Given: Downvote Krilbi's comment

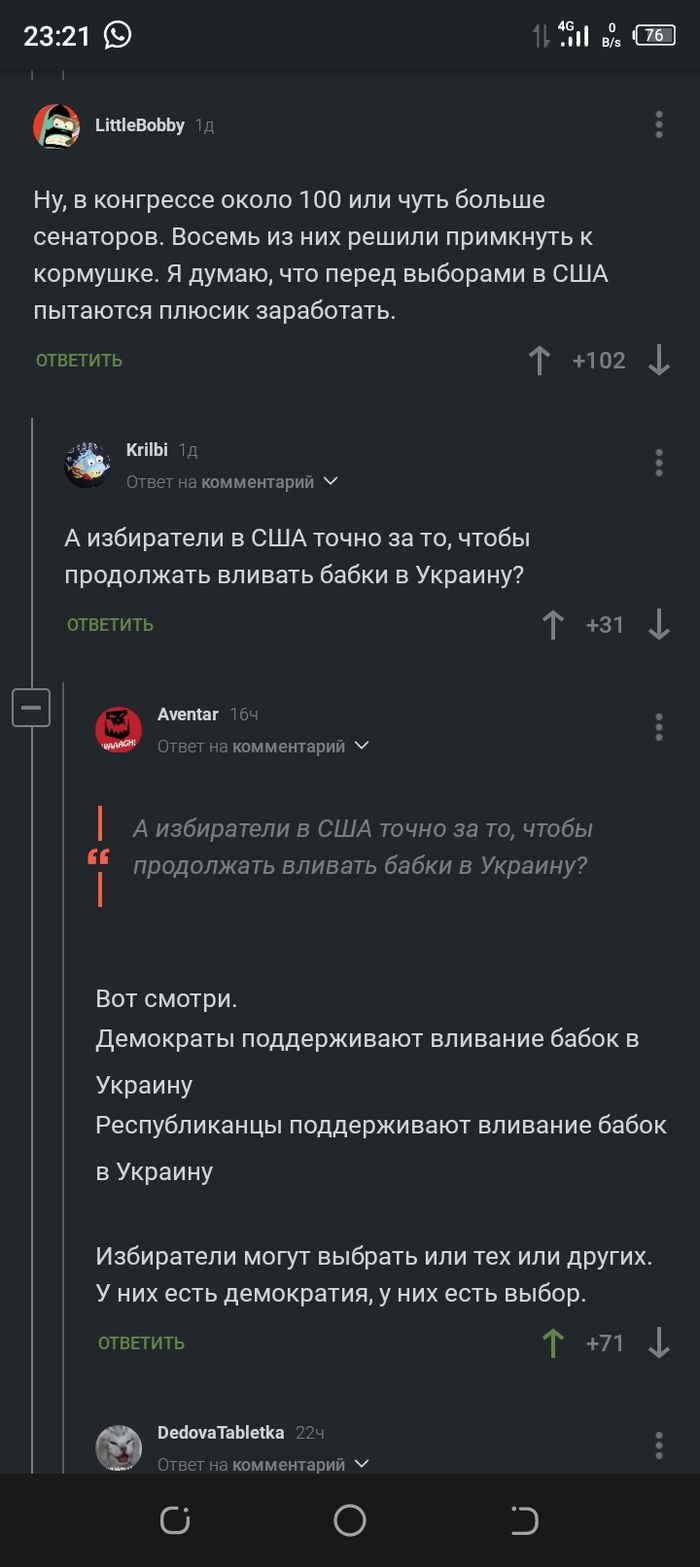Looking at the screenshot, I should click(660, 625).
